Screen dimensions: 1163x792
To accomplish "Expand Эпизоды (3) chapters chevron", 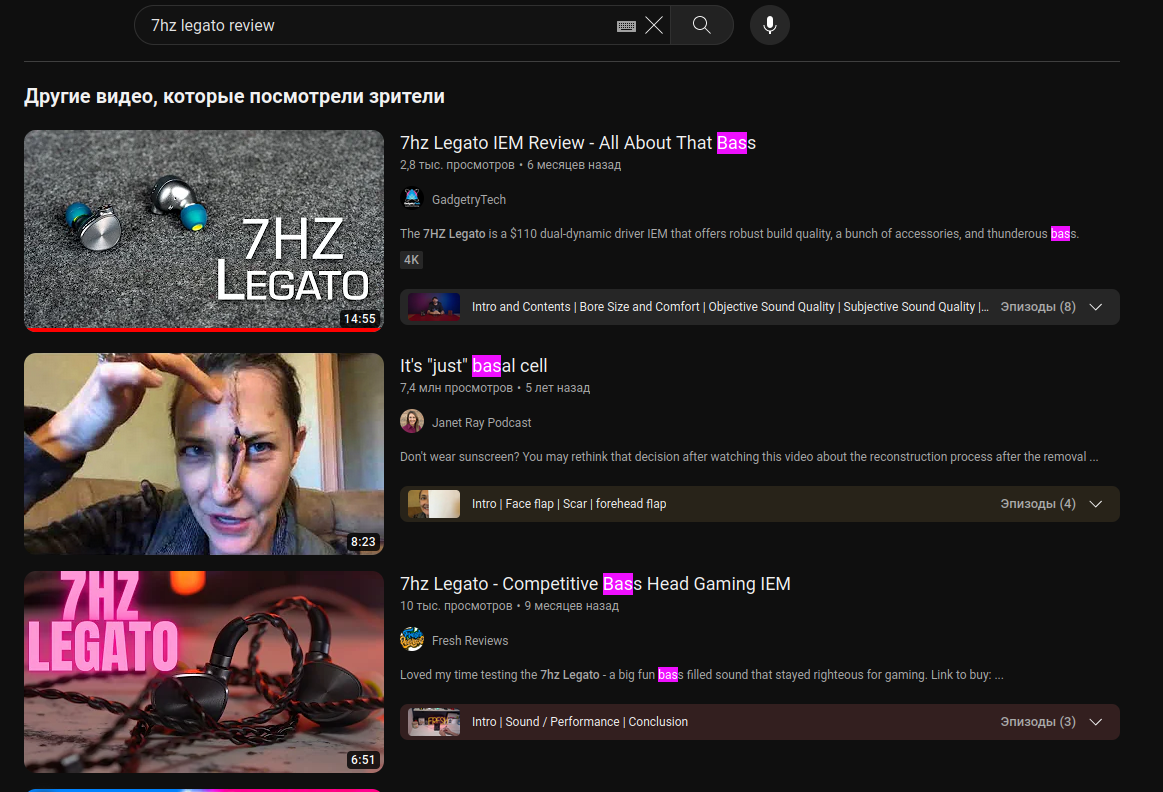I will click(x=1096, y=722).
